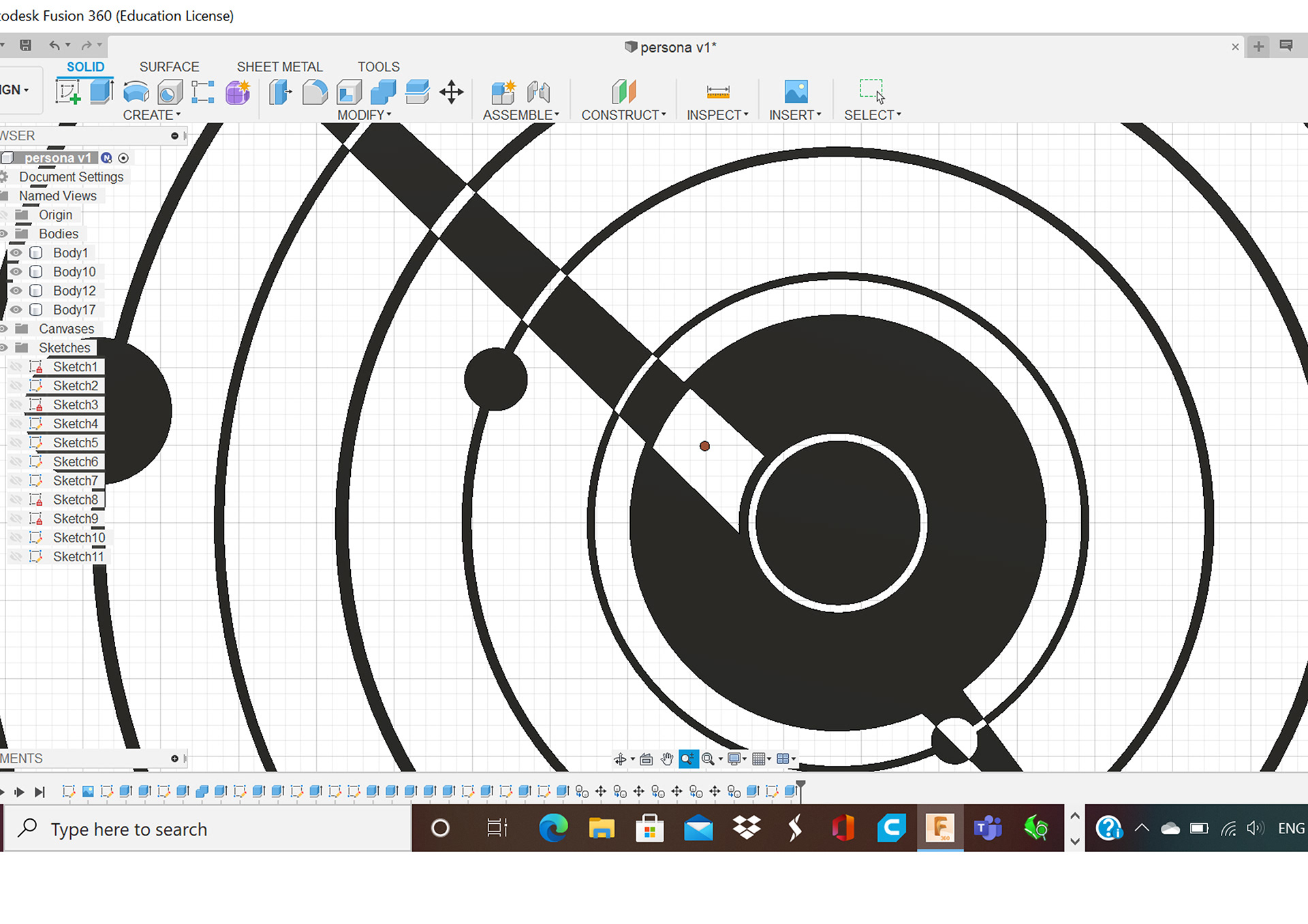The height and width of the screenshot is (924, 1308).
Task: Select the Joint tool
Action: click(538, 92)
